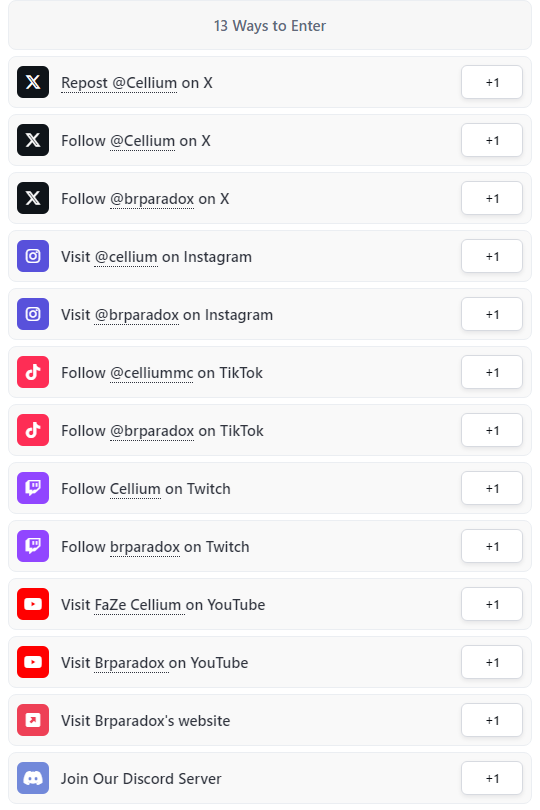Open Visit Brparadox's website entry

pyautogui.click(x=270, y=720)
